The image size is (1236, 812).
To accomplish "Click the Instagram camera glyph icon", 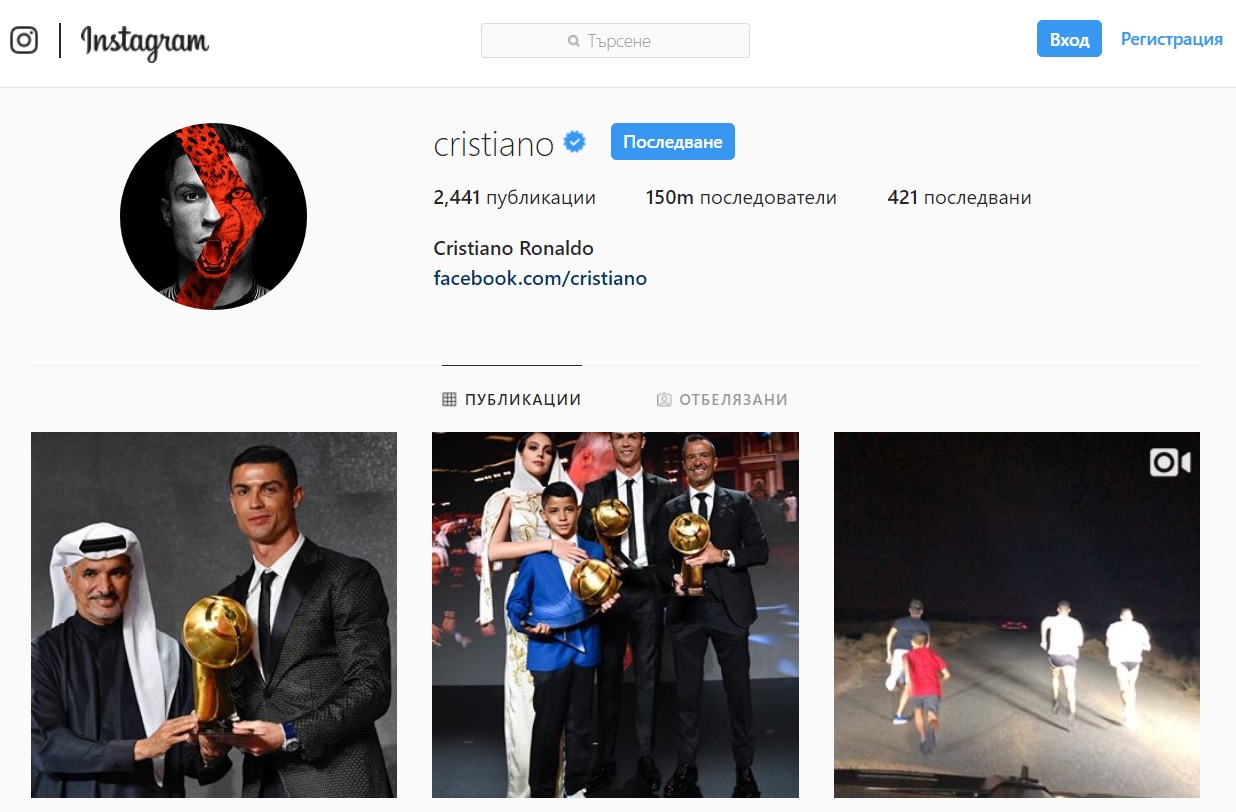I will coord(24,40).
